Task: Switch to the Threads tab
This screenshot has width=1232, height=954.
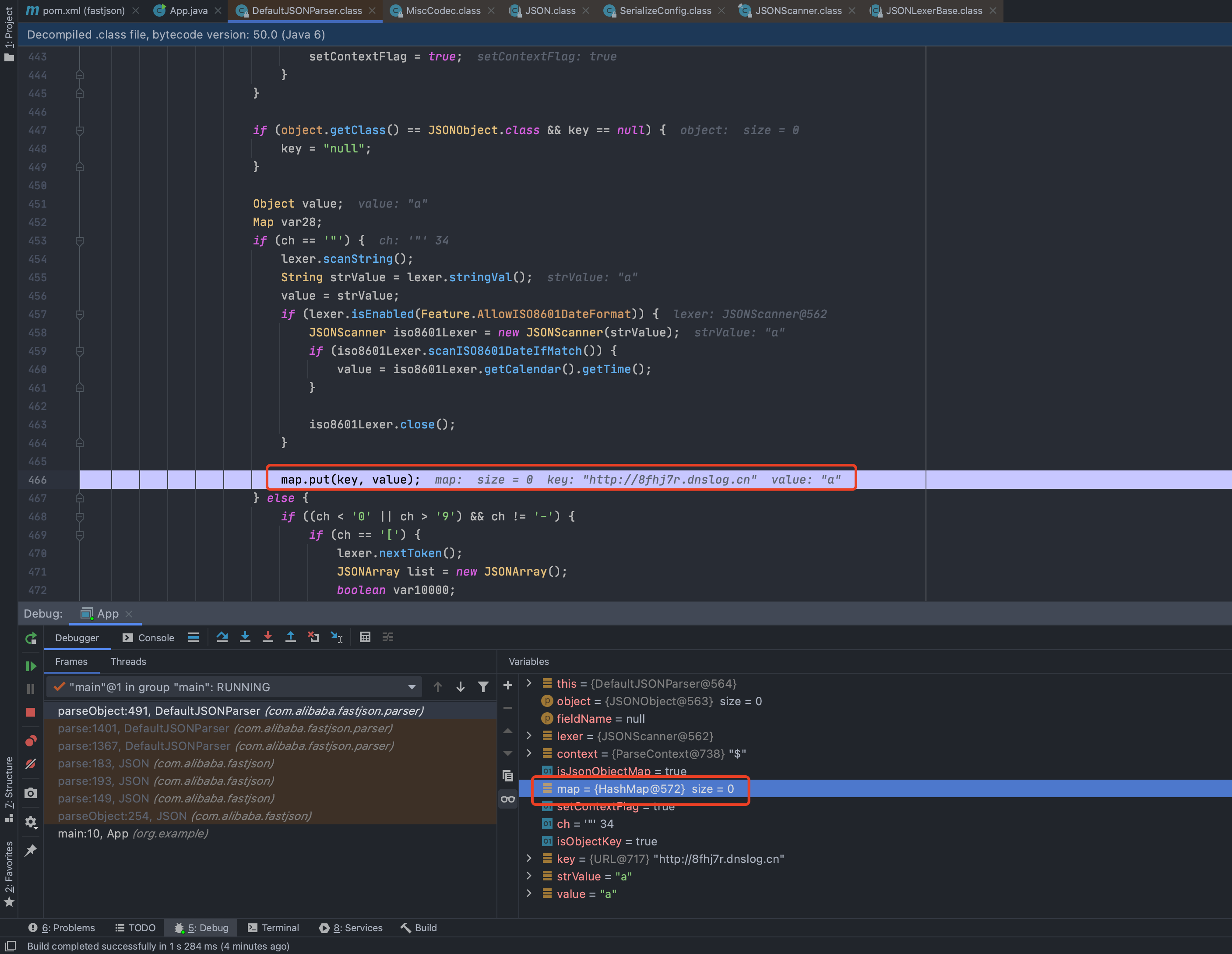Action: [128, 661]
